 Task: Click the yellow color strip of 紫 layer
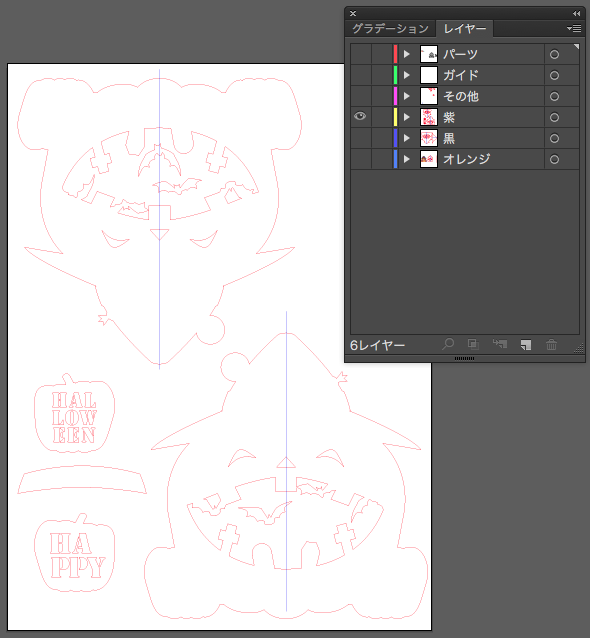tap(396, 117)
